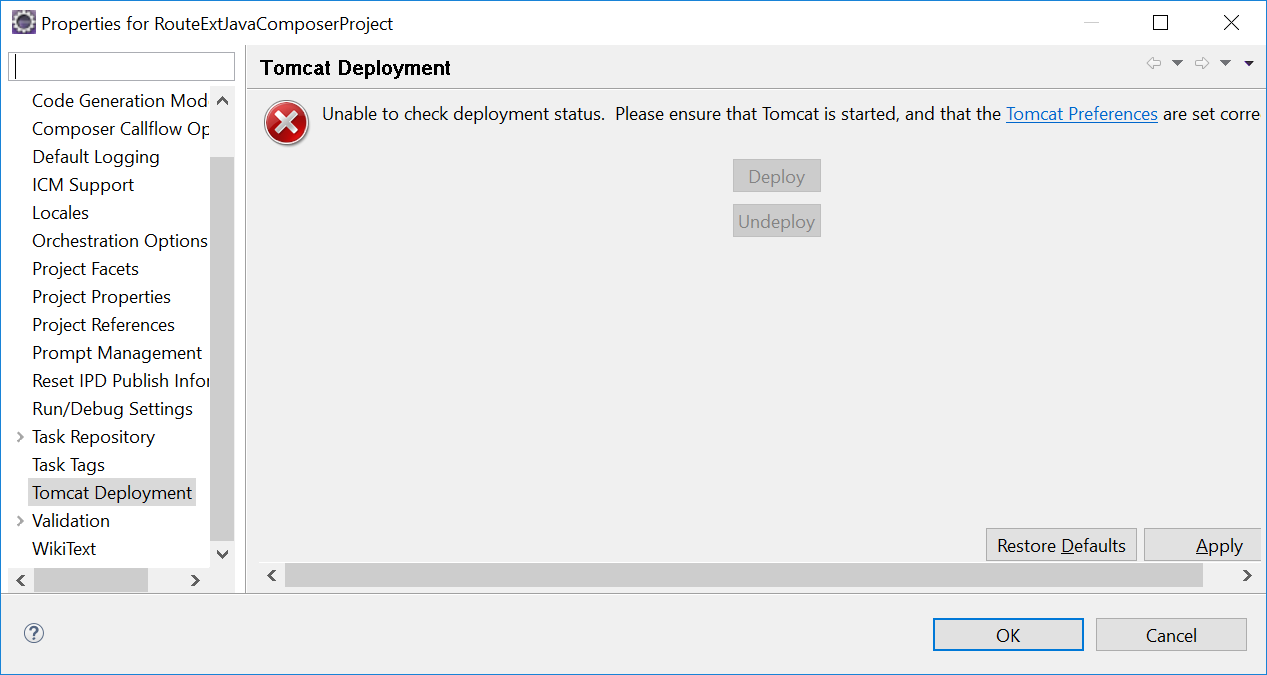
Task: Open the page view menu triangle
Action: tap(1249, 63)
